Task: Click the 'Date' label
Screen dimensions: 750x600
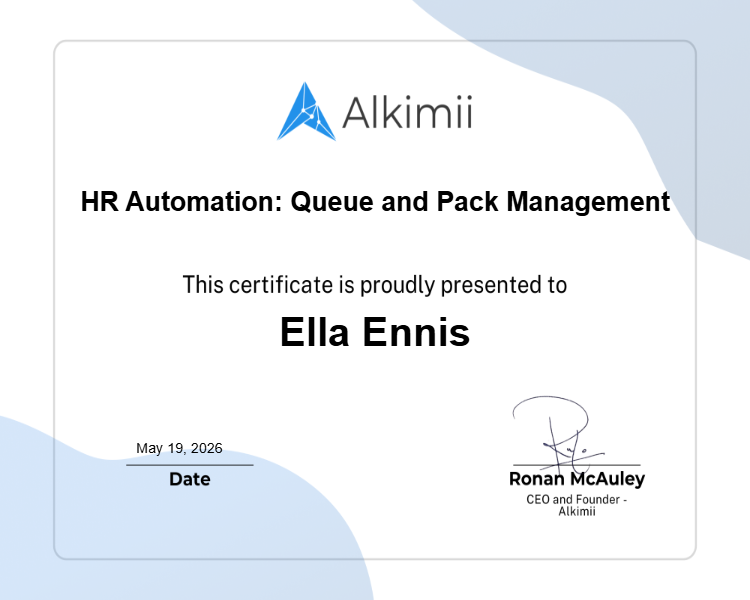Action: coord(190,479)
